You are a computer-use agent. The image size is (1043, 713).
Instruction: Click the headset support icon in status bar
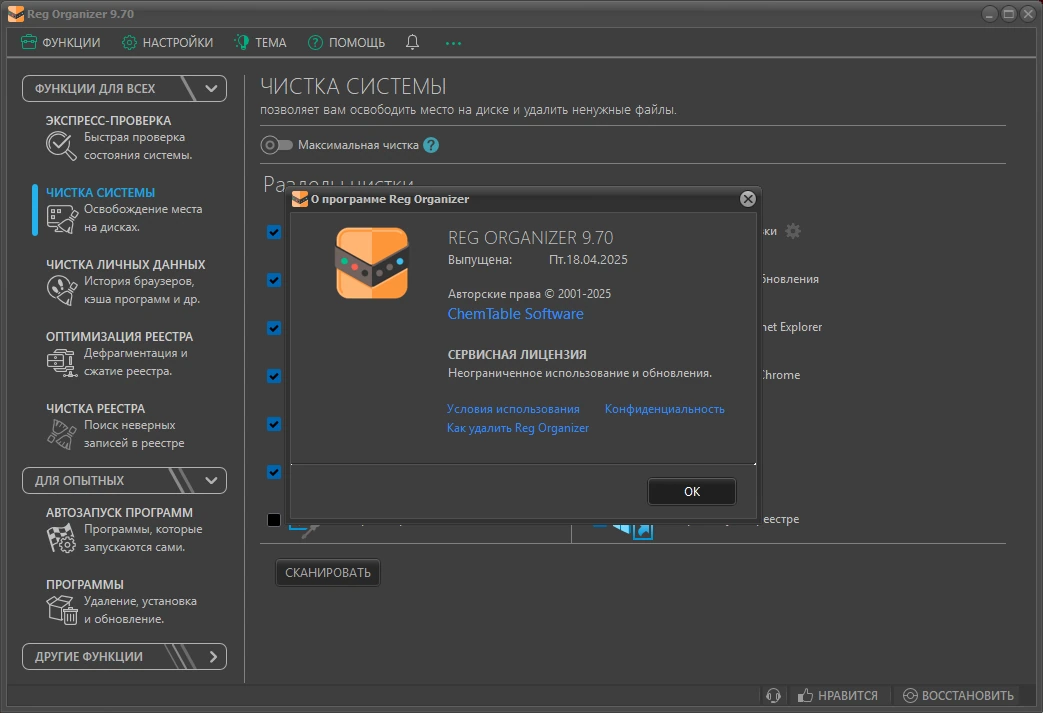click(x=773, y=695)
